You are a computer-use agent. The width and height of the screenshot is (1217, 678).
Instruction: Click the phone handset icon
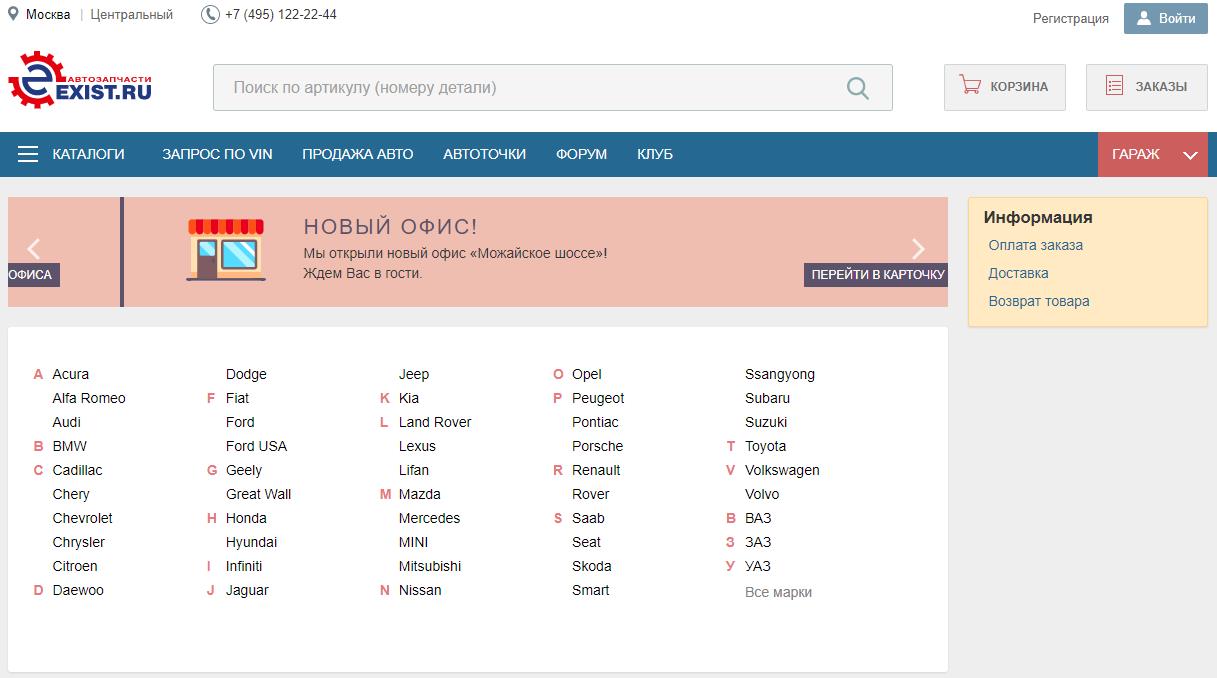210,15
